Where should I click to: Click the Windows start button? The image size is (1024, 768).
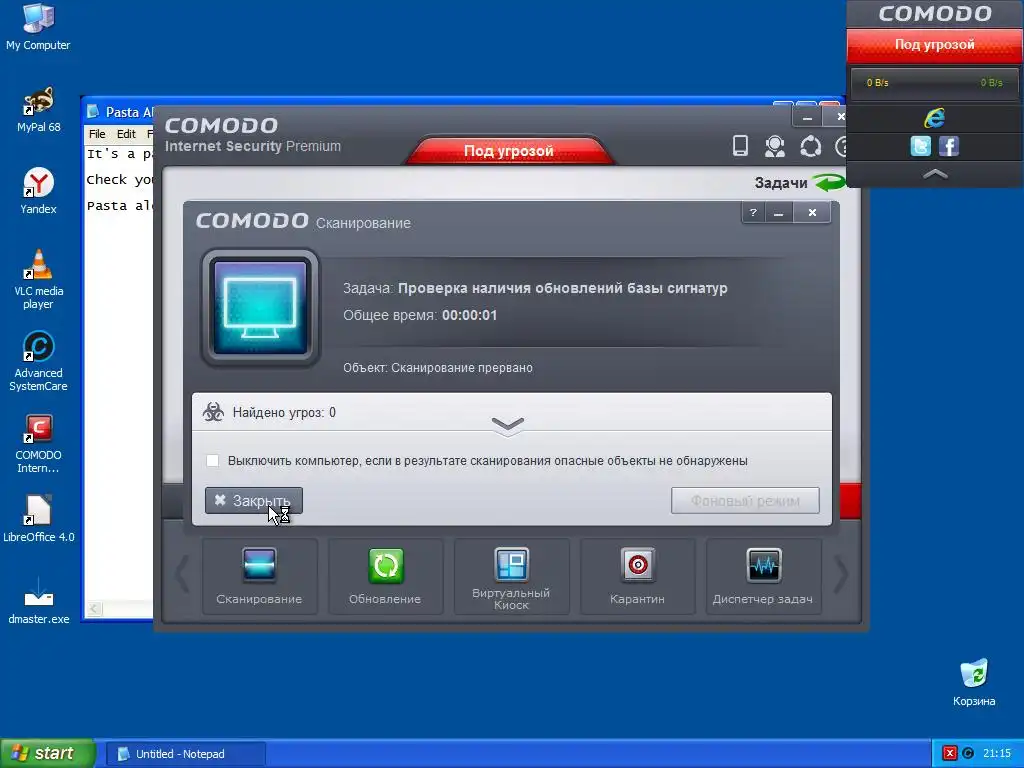pos(47,754)
